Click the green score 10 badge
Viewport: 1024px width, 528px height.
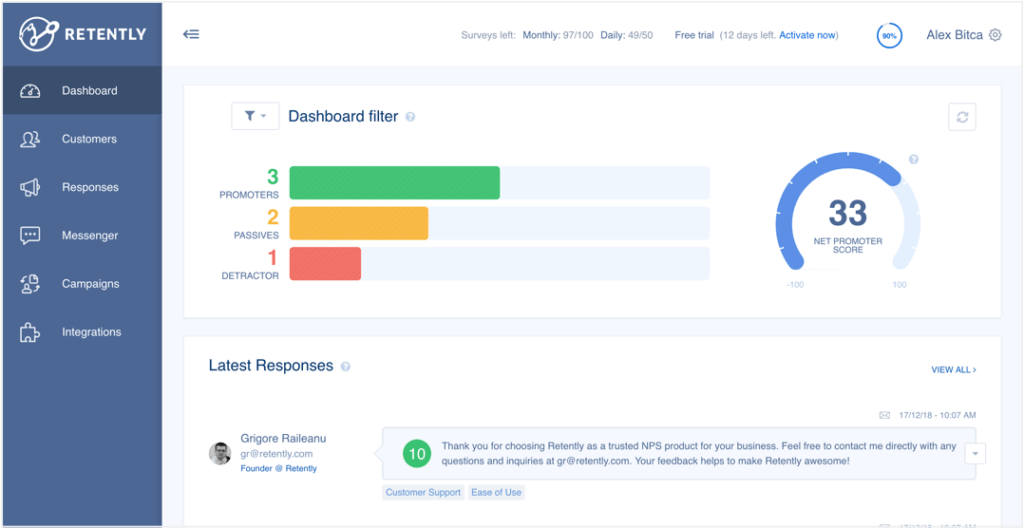(x=417, y=454)
